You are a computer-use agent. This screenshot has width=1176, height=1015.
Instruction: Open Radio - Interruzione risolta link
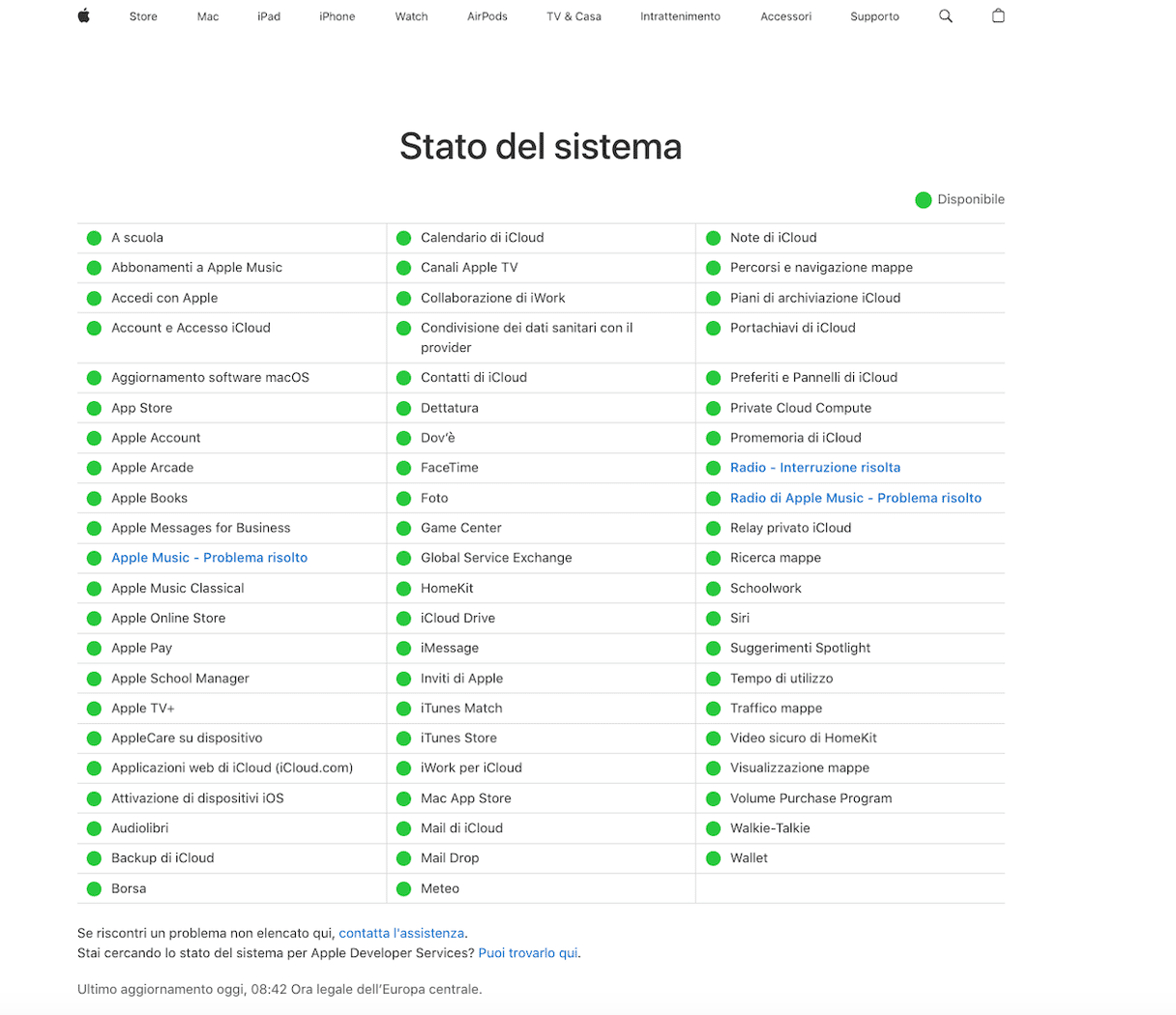point(815,468)
